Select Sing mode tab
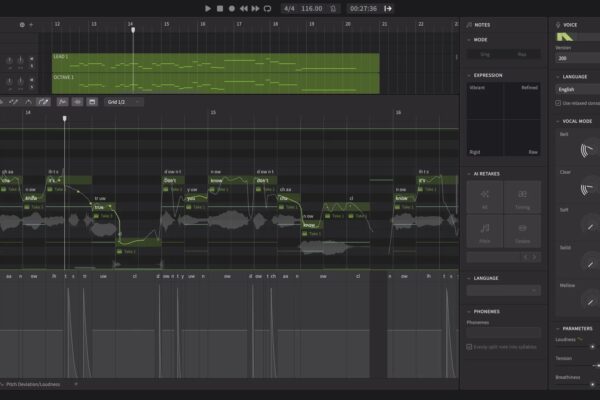Screen dimensions: 600x400 pyautogui.click(x=485, y=54)
